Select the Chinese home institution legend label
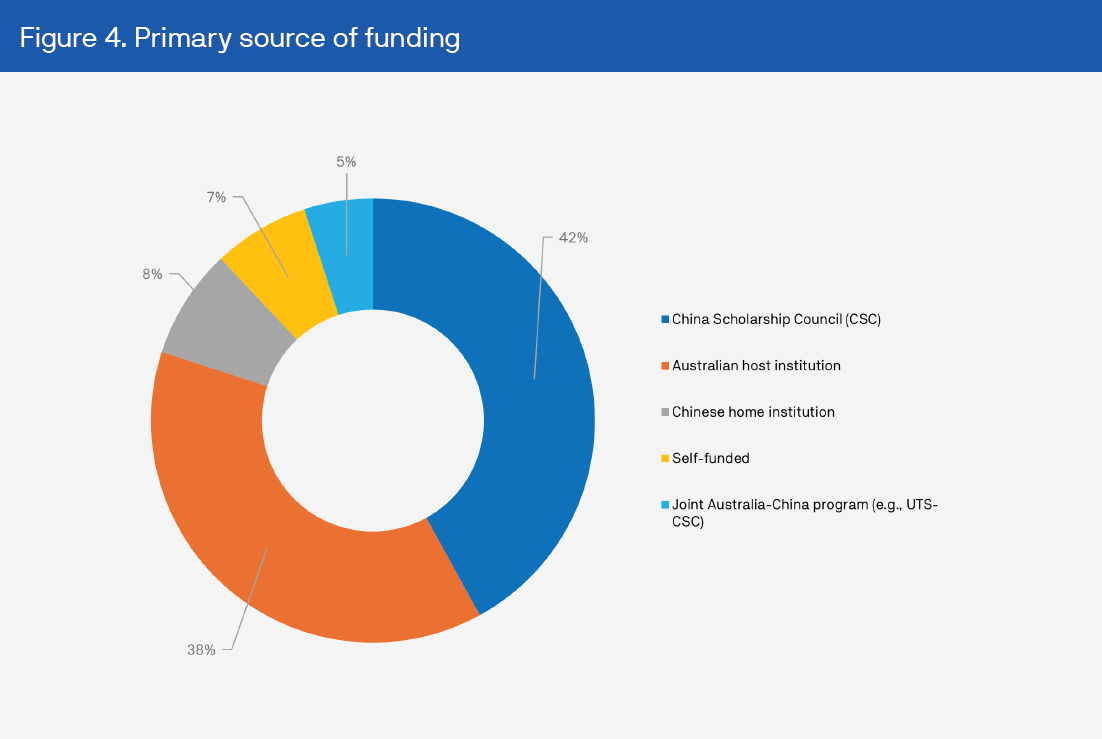Image resolution: width=1102 pixels, height=739 pixels. 753,412
